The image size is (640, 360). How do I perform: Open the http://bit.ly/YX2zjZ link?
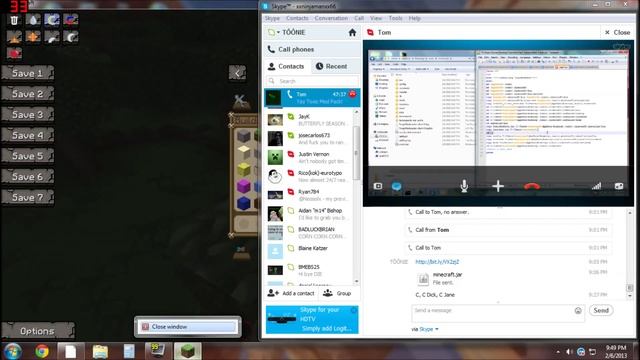click(x=437, y=262)
